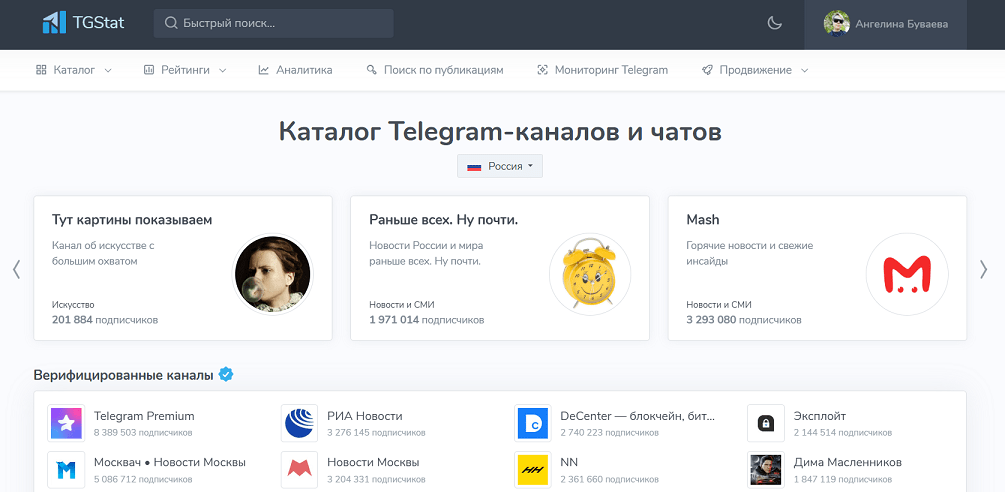Open the Каталог menu label

click(x=74, y=70)
